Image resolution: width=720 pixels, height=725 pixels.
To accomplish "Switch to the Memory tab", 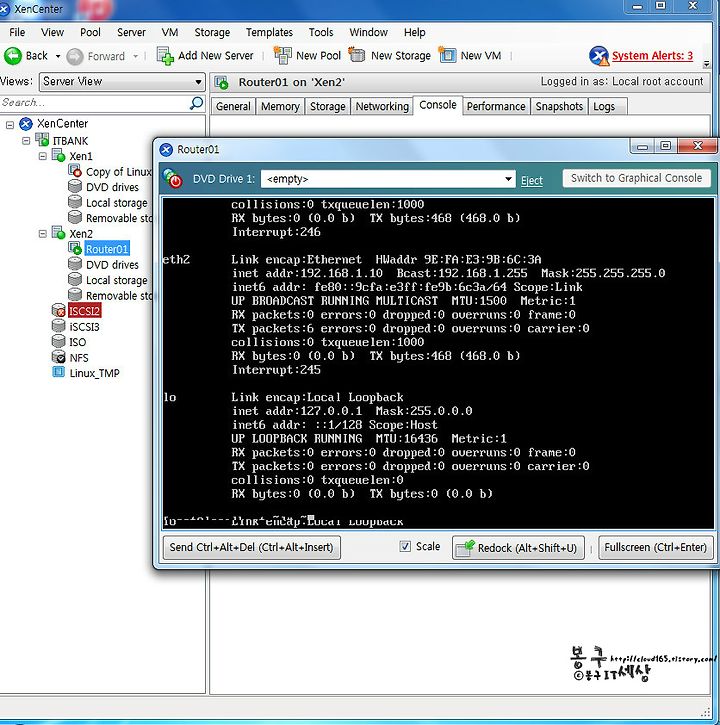I will pyautogui.click(x=280, y=106).
